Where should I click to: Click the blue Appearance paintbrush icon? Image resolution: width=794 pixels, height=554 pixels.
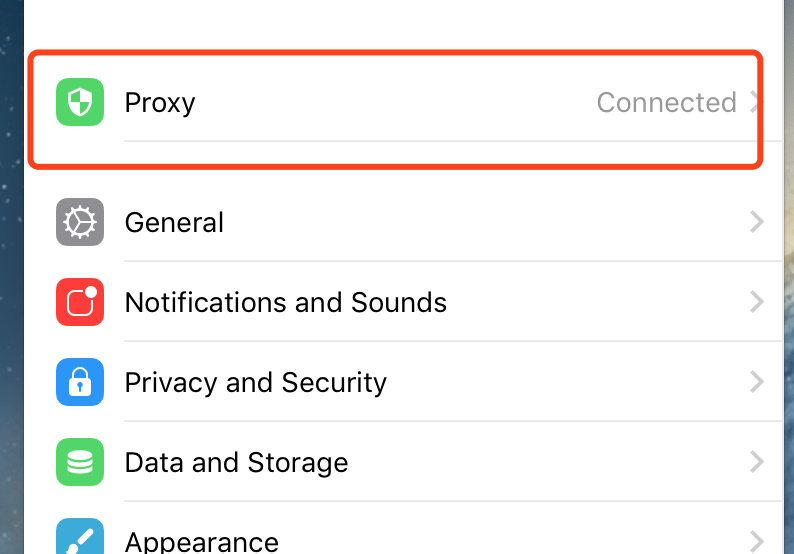click(80, 538)
